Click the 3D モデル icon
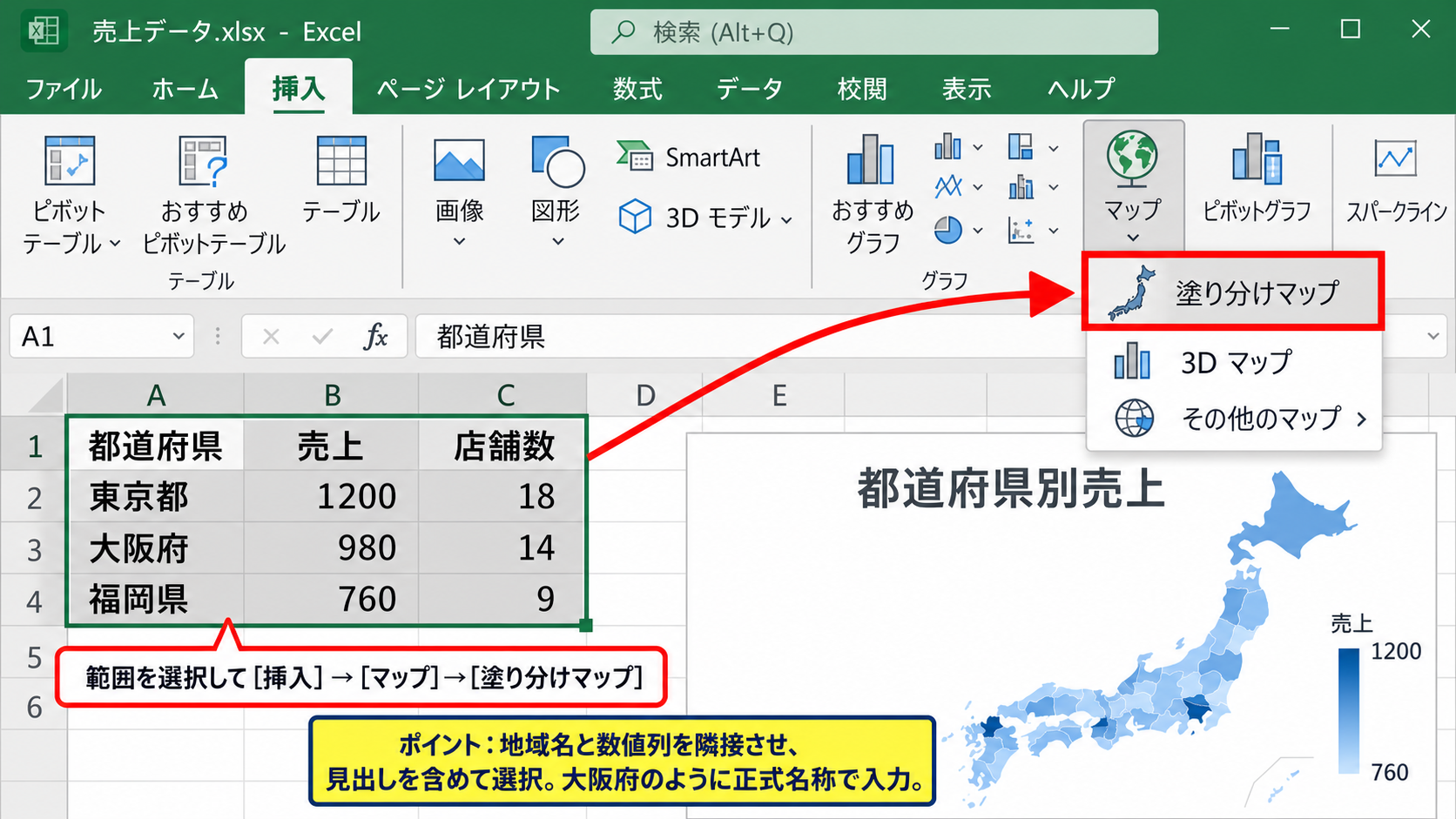The image size is (1456, 819). [635, 216]
